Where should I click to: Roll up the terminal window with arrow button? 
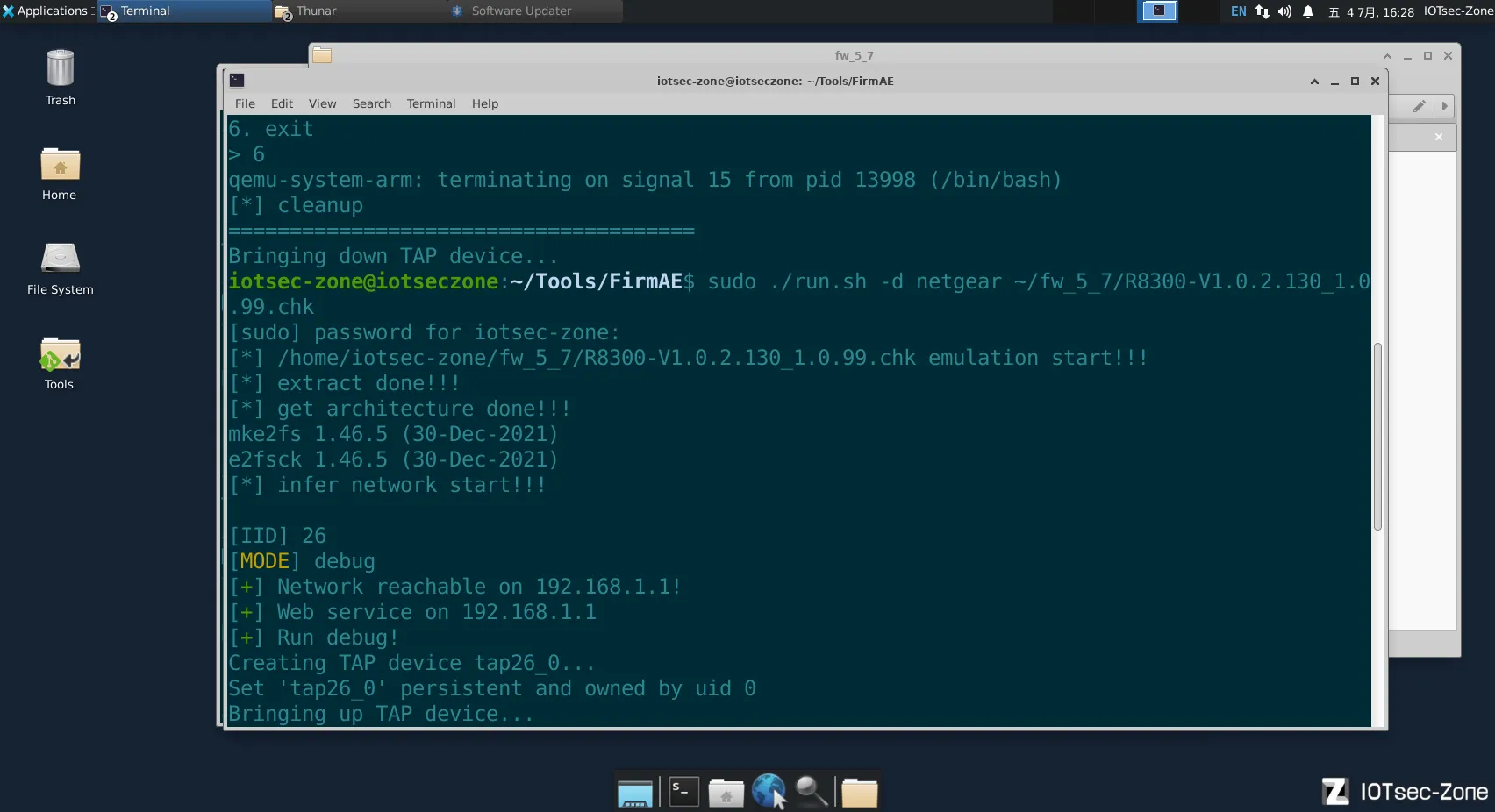(1314, 82)
